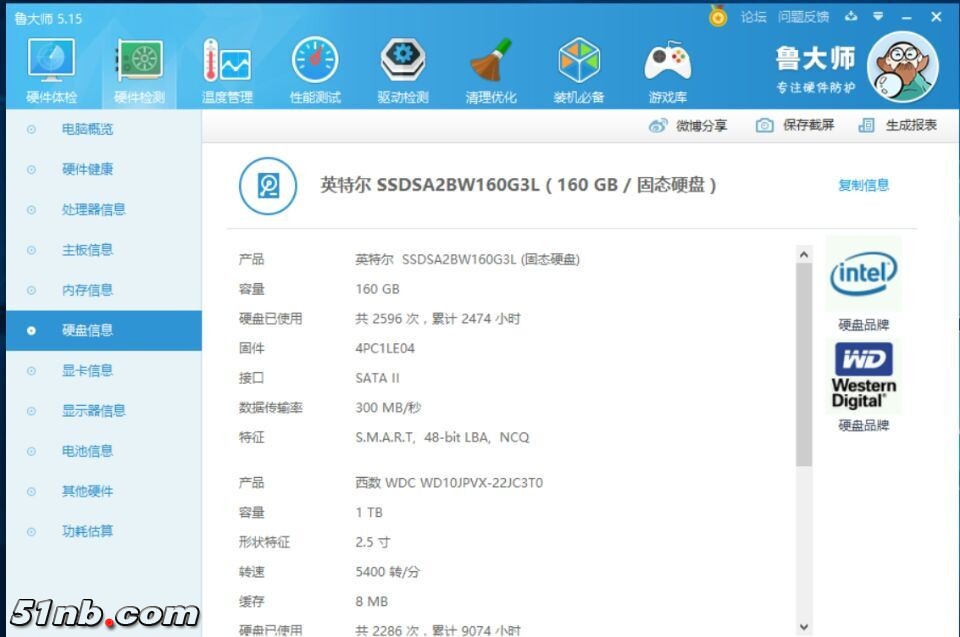Select 显卡信息 sidebar item
Viewport: 960px width, 637px height.
pyautogui.click(x=87, y=371)
